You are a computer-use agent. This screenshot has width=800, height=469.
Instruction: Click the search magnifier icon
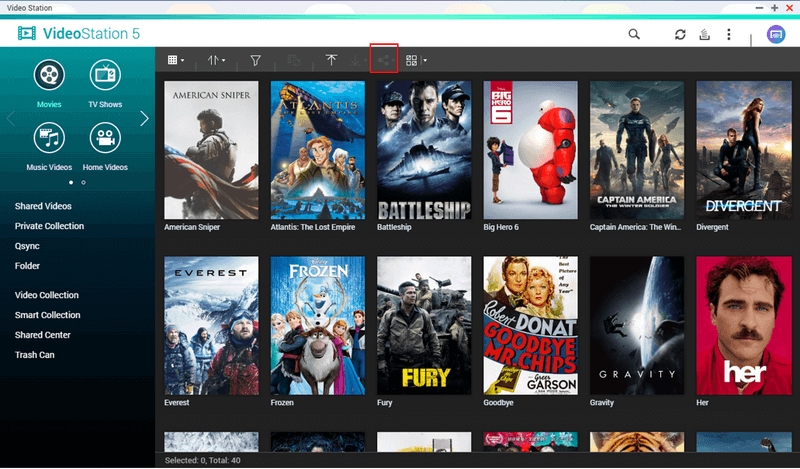pos(634,34)
